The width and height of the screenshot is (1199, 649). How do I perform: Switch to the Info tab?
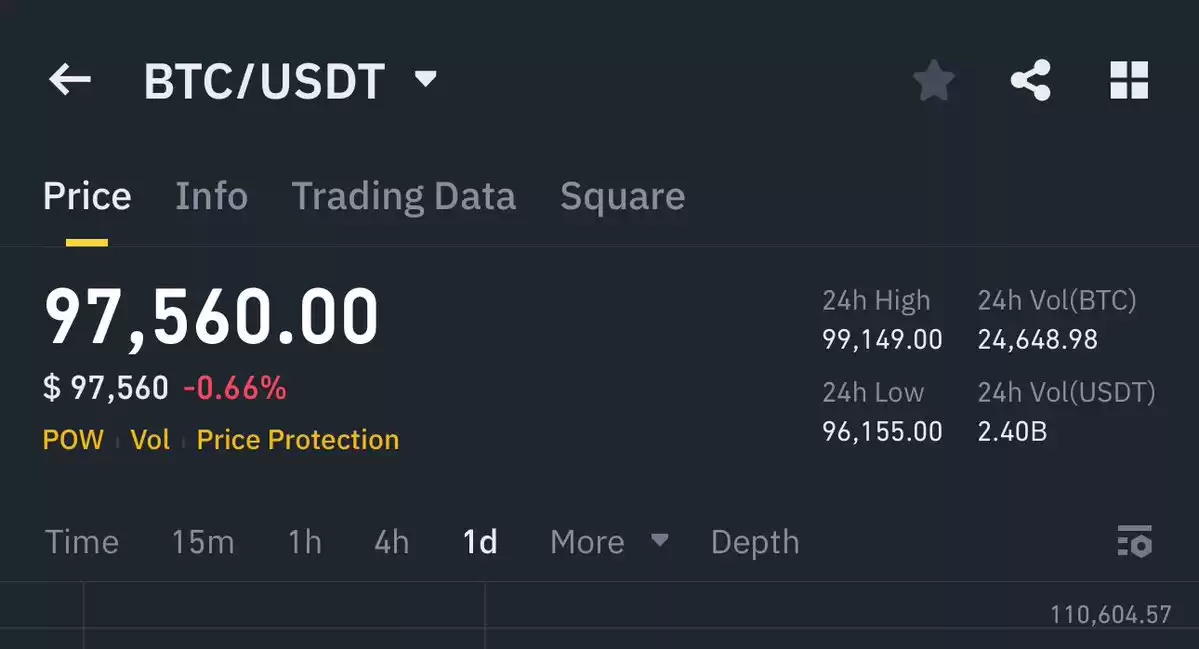coord(212,196)
